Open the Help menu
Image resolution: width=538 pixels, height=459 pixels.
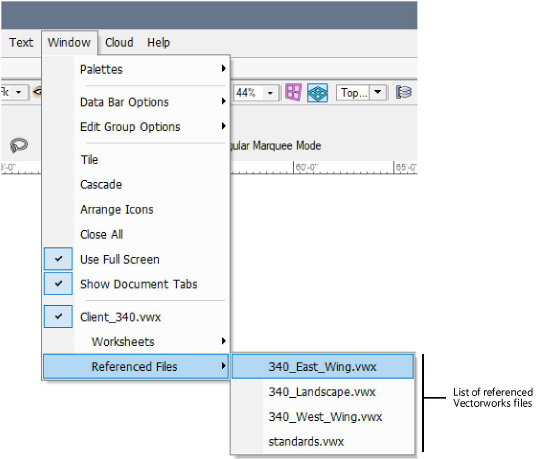(x=159, y=43)
